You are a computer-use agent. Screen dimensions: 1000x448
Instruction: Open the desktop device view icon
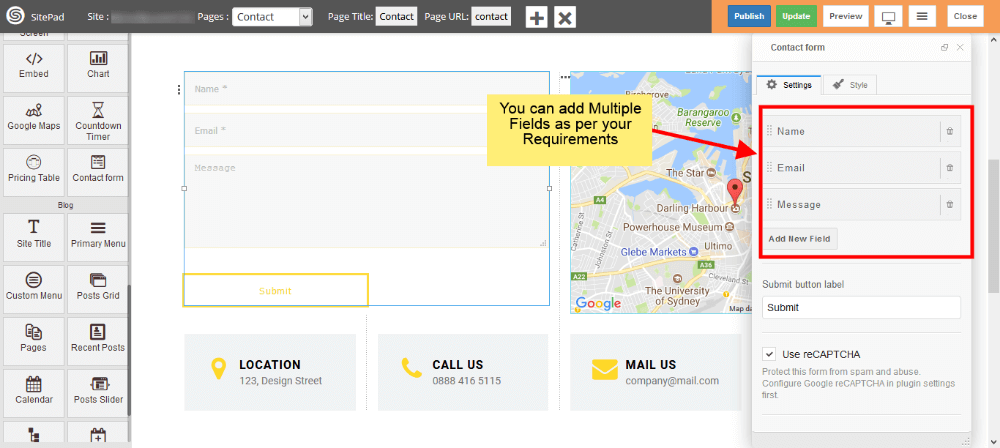(x=888, y=17)
